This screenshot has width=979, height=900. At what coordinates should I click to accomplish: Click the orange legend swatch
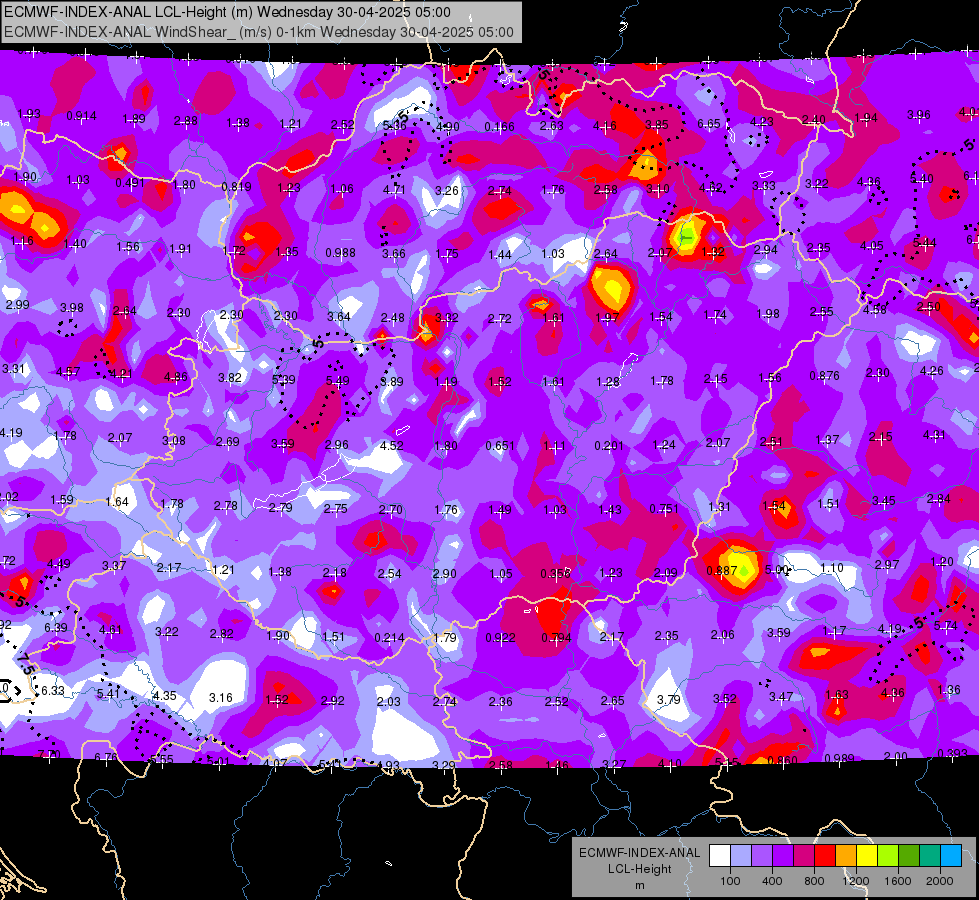[846, 856]
